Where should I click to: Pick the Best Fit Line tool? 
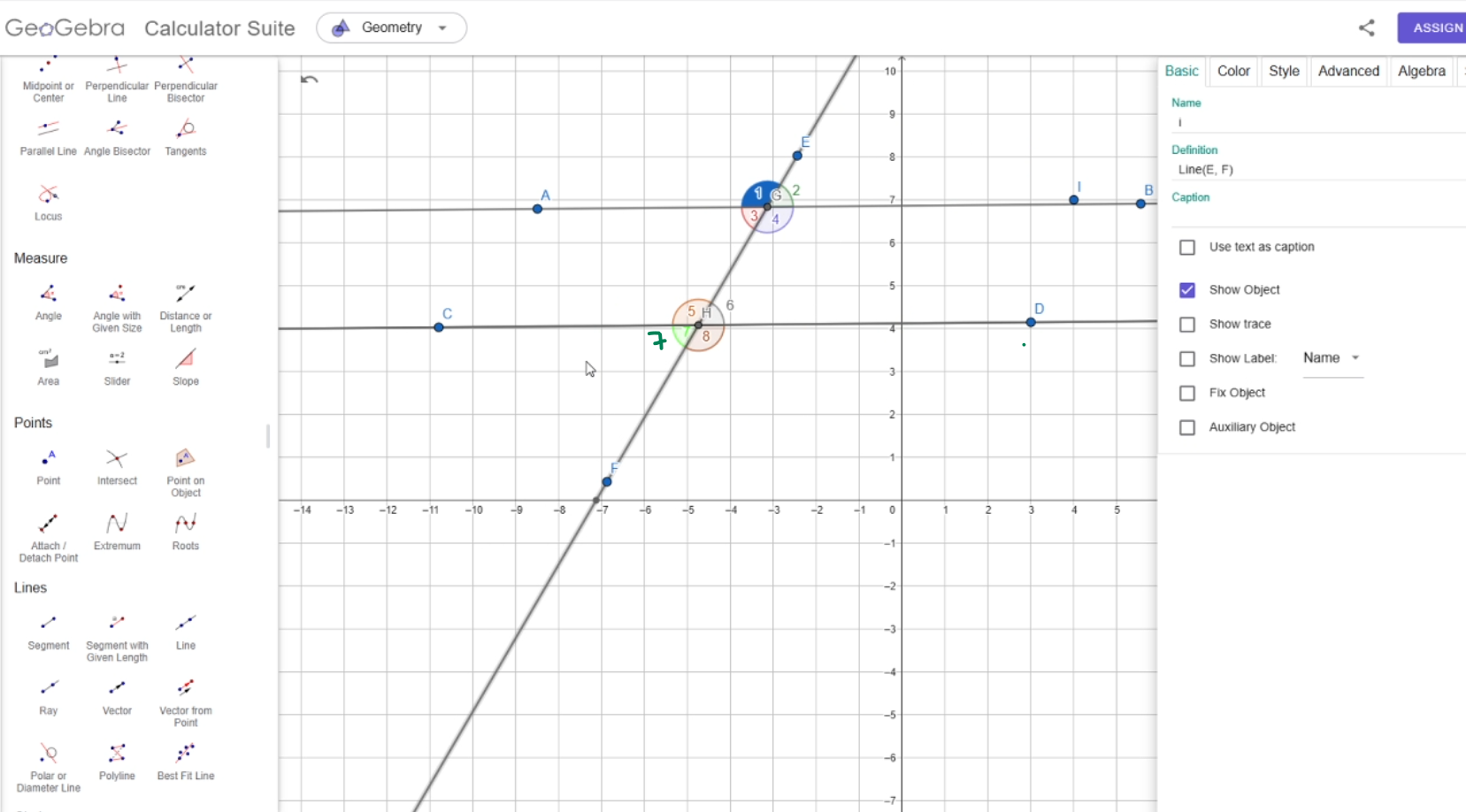point(186,762)
